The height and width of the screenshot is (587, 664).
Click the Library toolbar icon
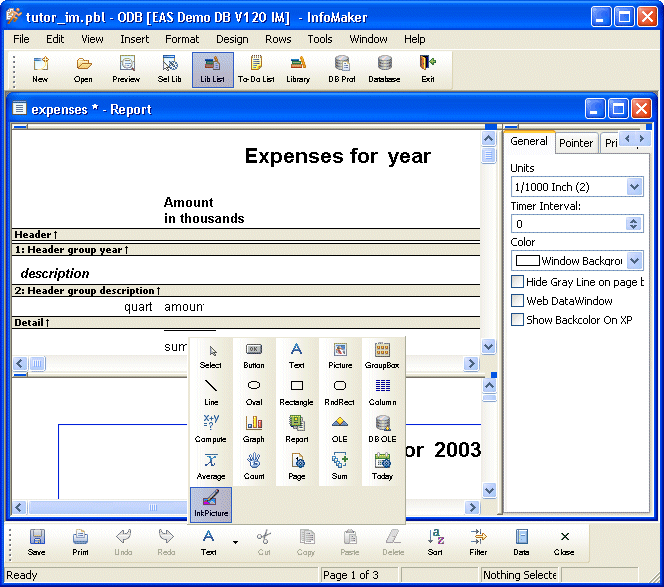[x=299, y=70]
